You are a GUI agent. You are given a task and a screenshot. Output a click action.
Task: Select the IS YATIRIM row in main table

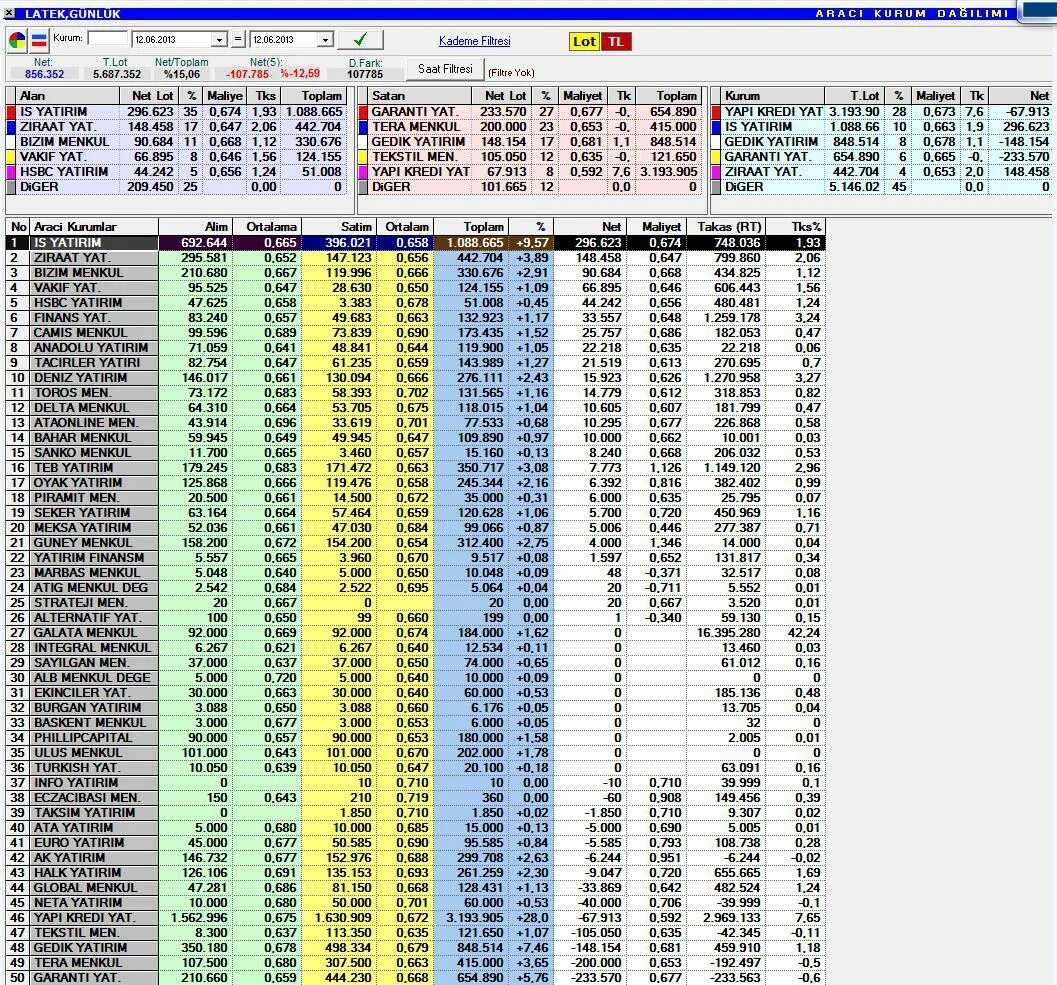[415, 243]
